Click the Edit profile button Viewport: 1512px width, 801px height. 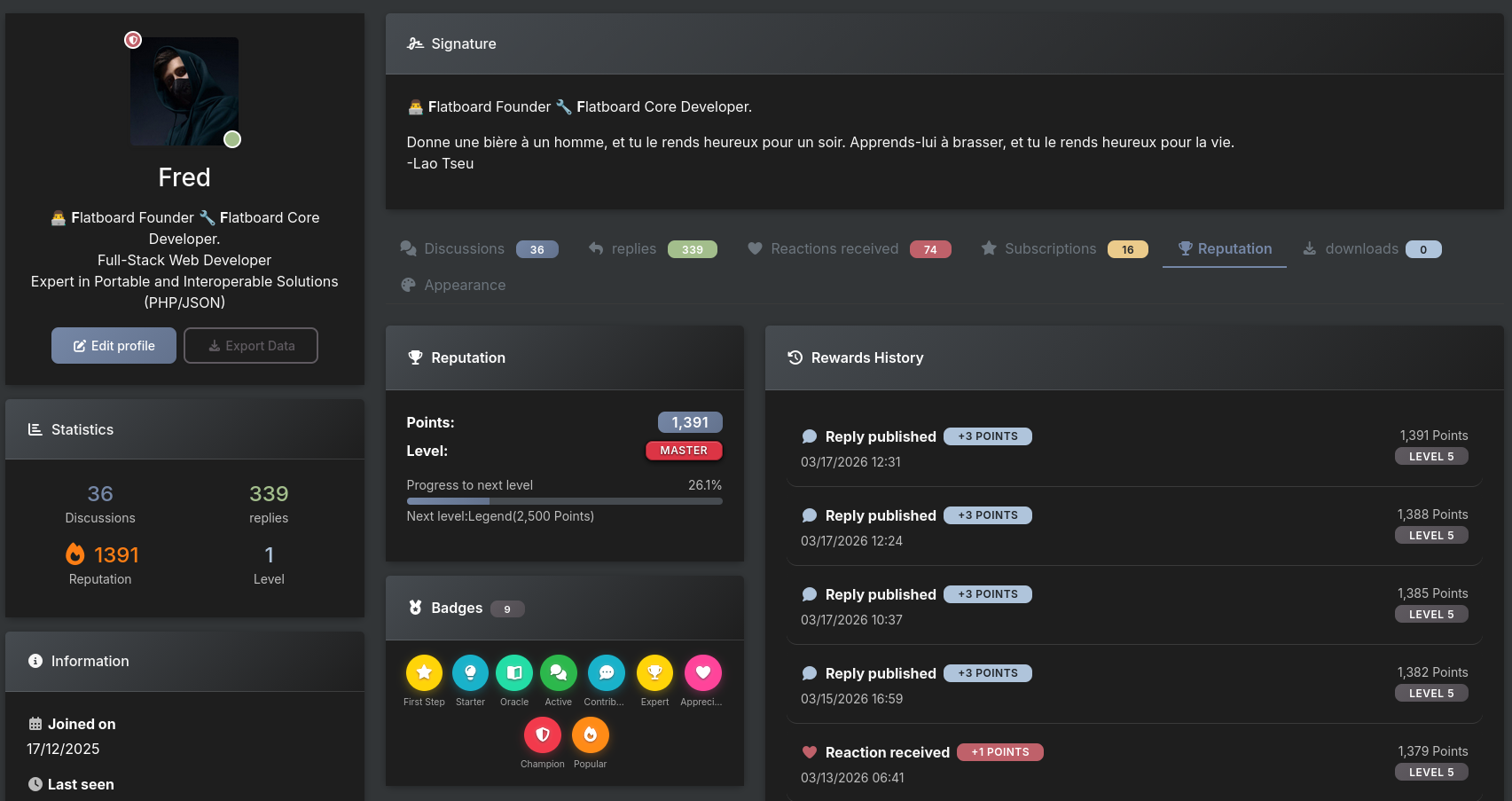(114, 346)
